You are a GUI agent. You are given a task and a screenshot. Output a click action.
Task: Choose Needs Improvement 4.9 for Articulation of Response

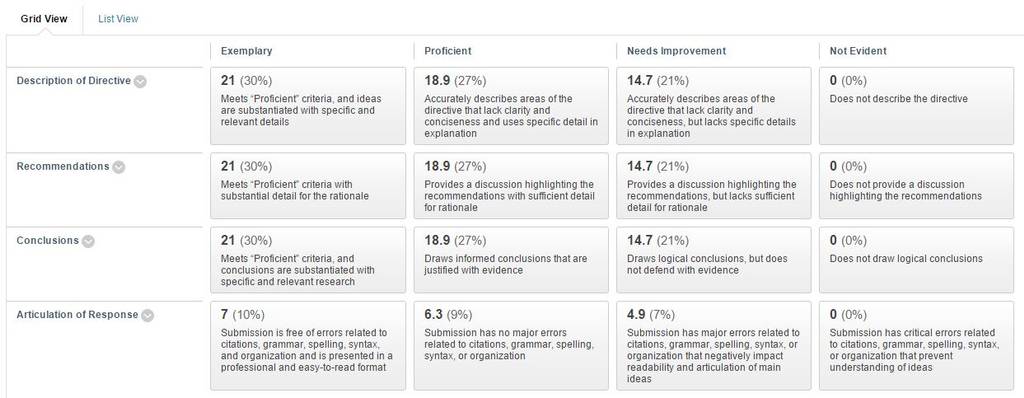pyautogui.click(x=714, y=346)
